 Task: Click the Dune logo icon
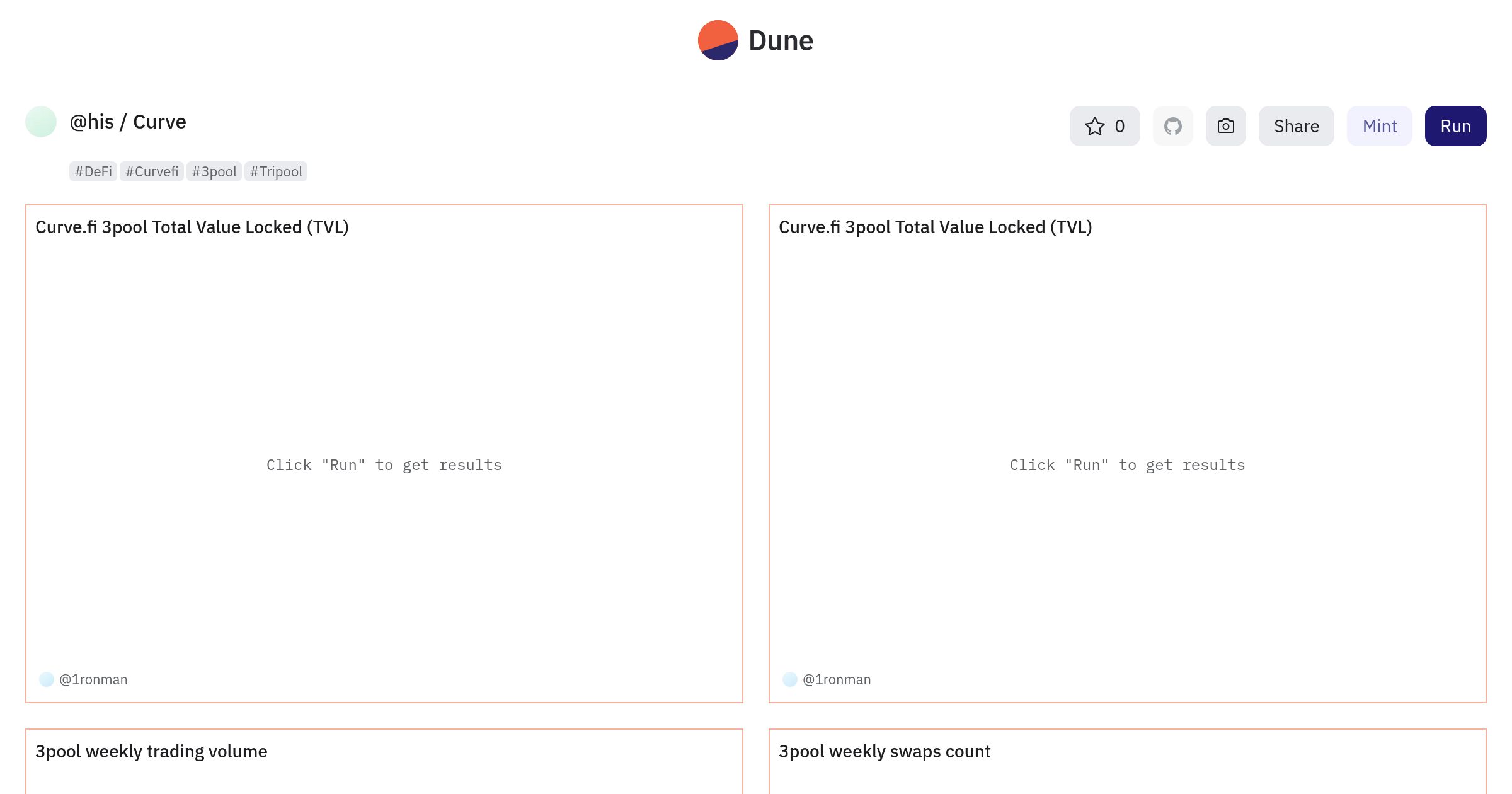click(718, 40)
